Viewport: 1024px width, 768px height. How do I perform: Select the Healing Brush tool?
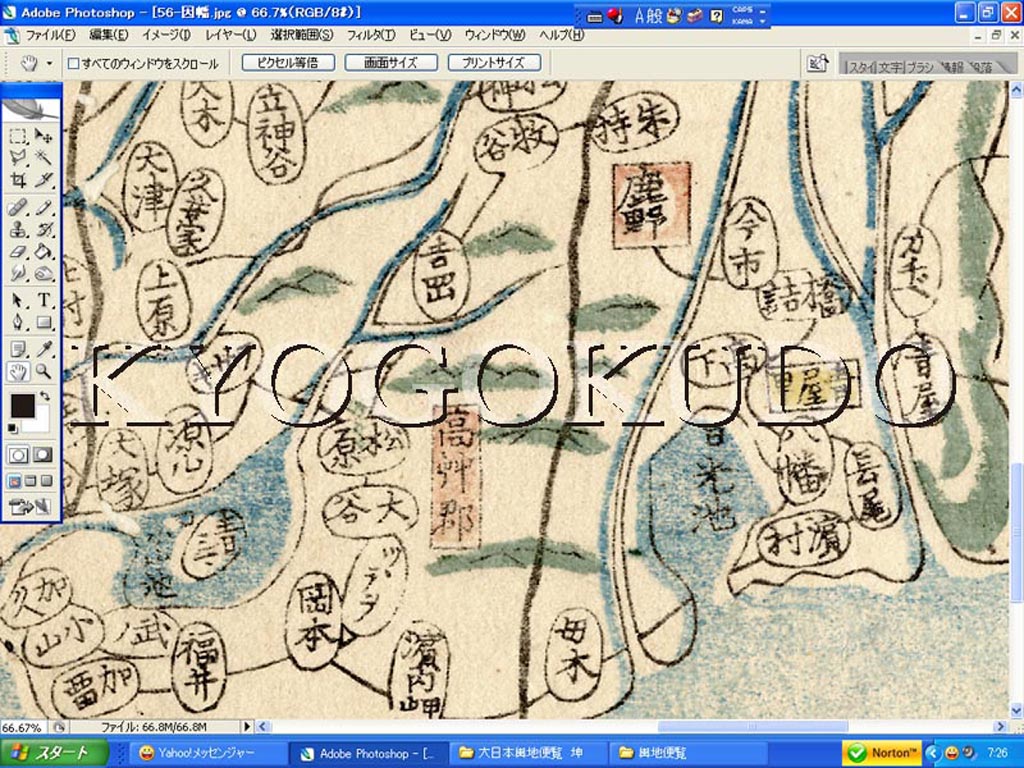pos(18,208)
